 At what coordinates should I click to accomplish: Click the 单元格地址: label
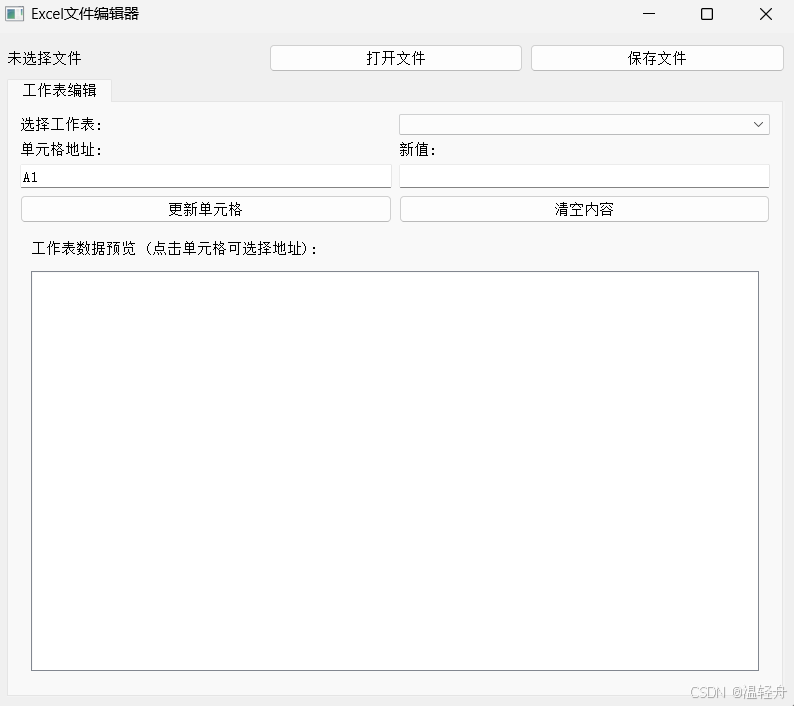pos(61,150)
